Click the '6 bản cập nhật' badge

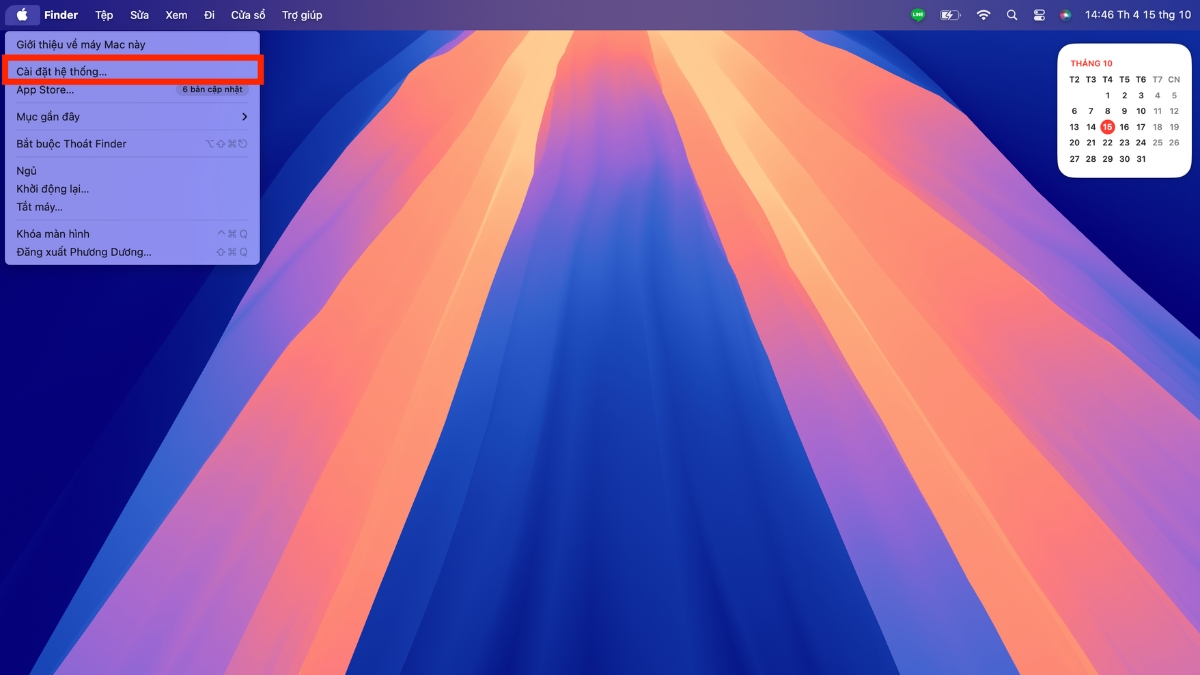[x=212, y=90]
